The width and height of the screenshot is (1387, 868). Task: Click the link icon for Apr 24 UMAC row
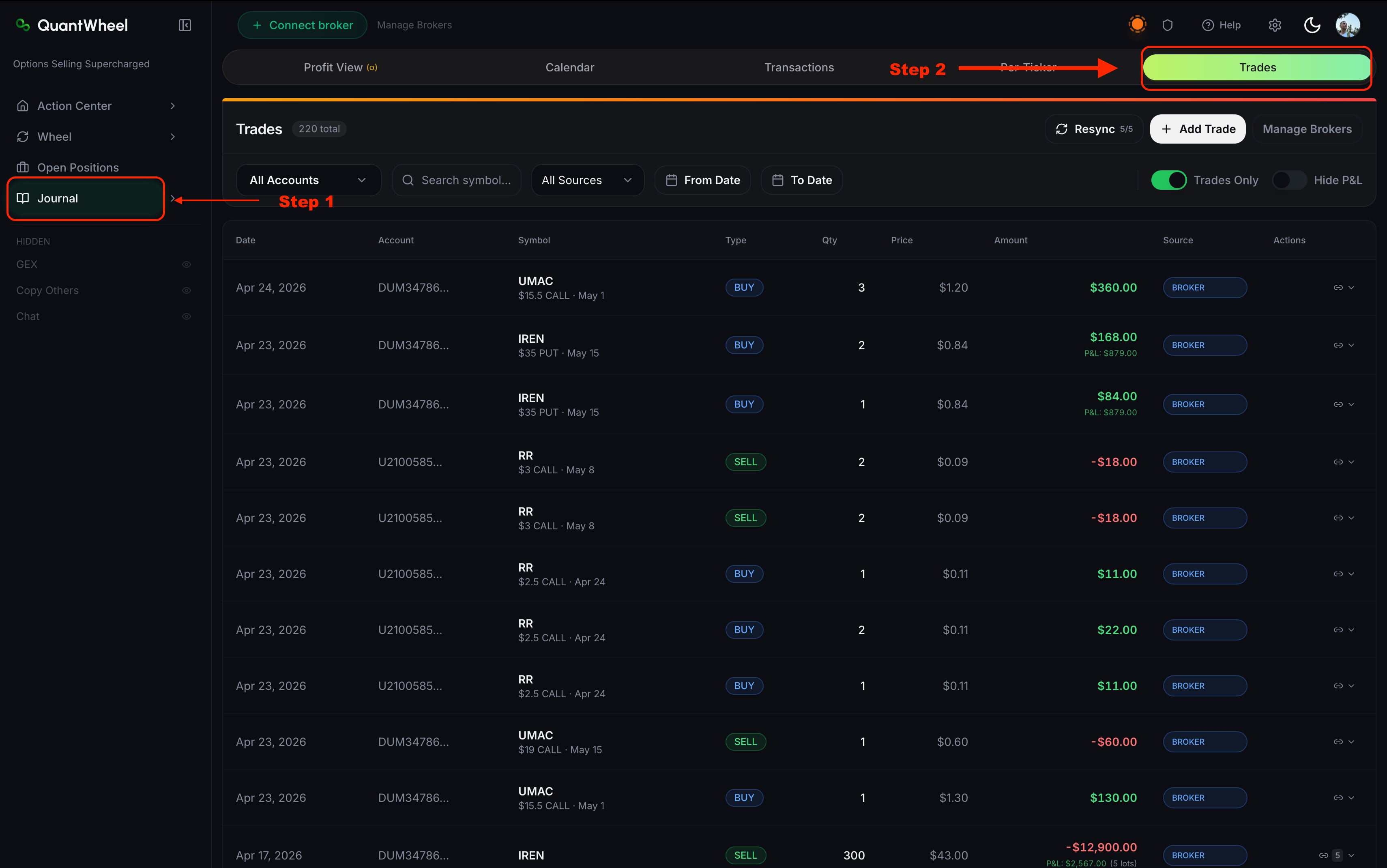point(1338,288)
